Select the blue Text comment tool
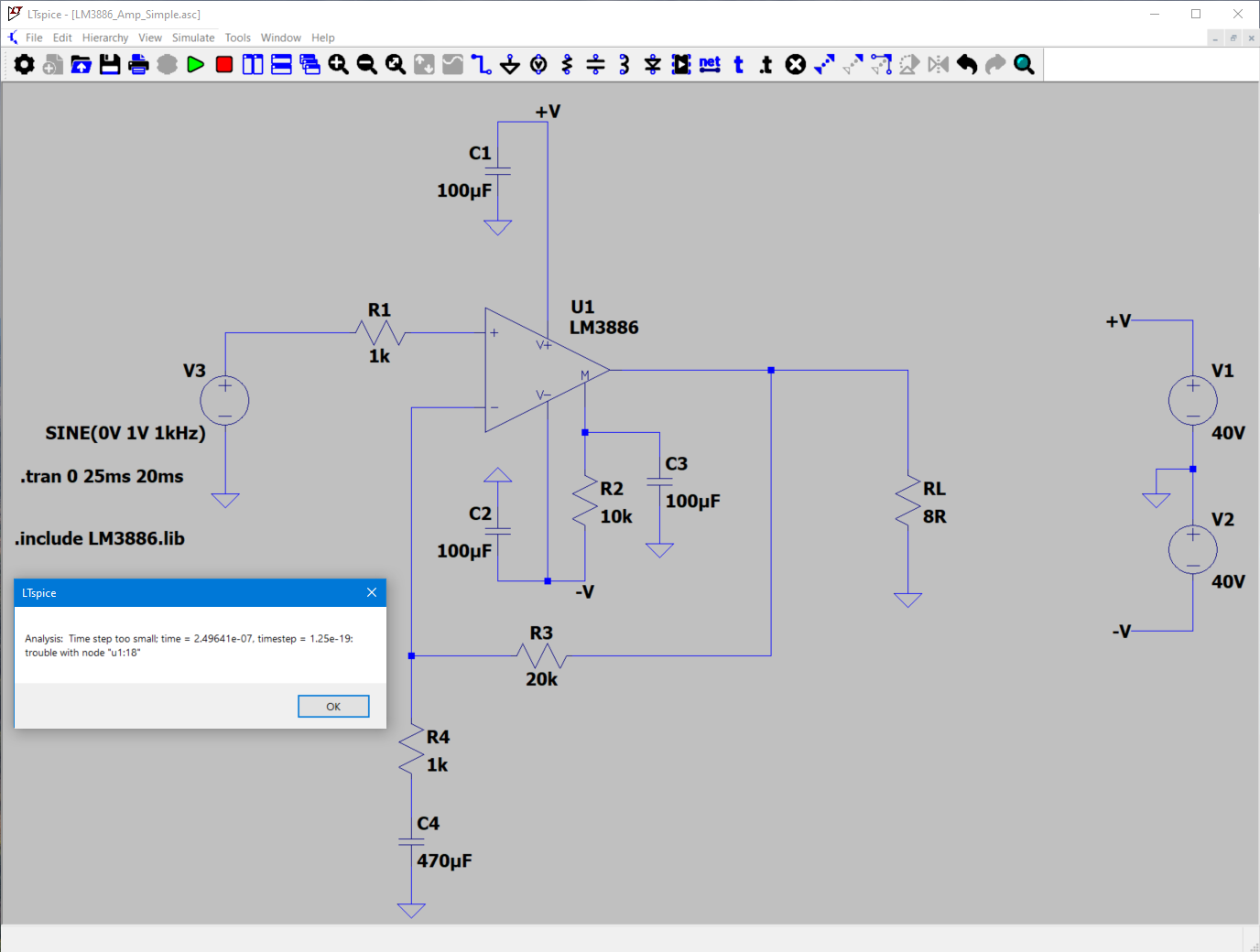The image size is (1260, 952). 738,64
